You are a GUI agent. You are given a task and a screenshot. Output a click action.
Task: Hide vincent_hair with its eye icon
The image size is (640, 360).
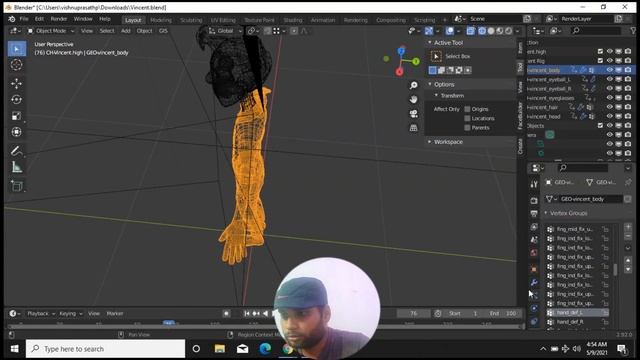click(x=610, y=107)
